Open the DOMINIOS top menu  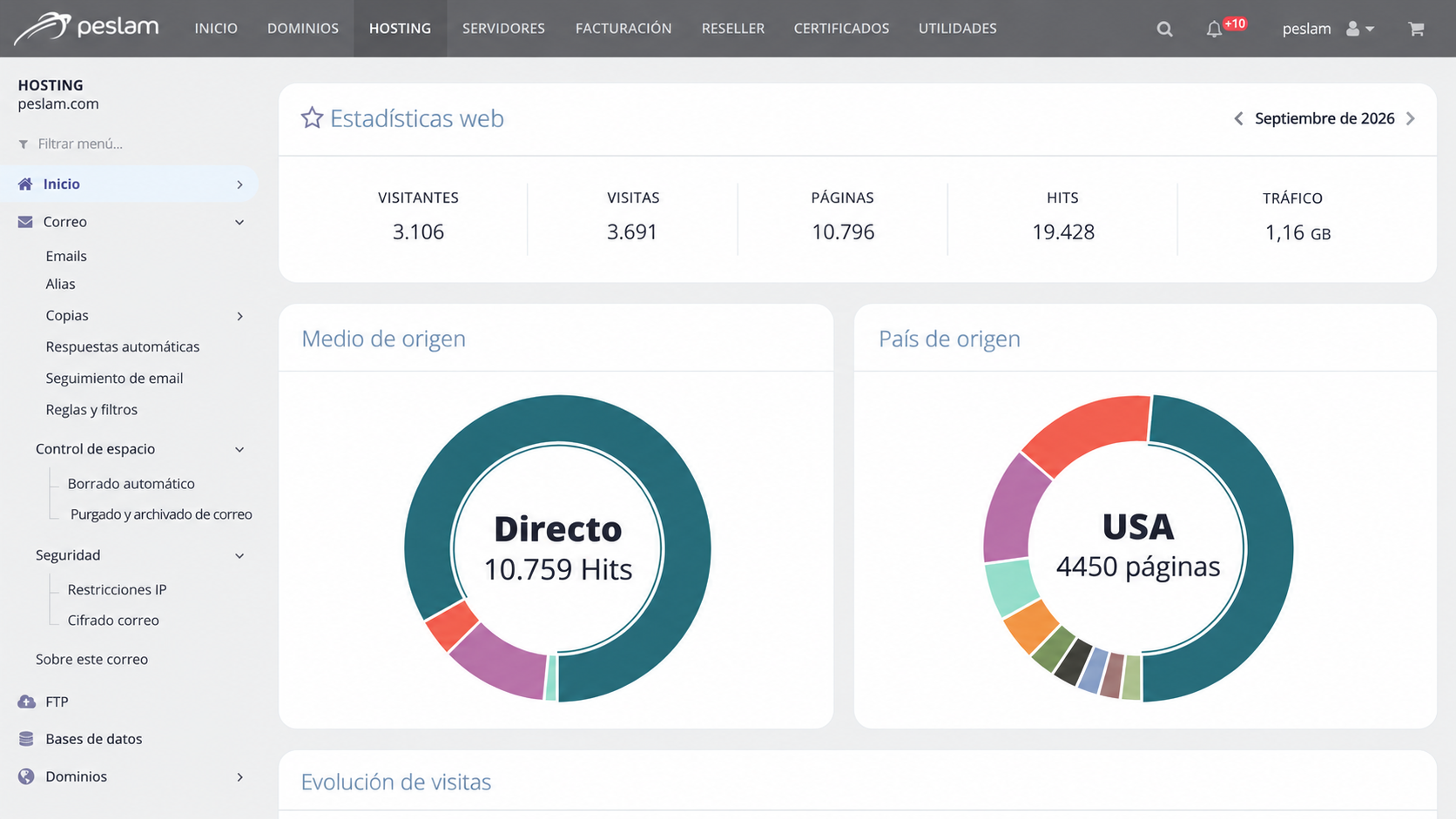pyautogui.click(x=303, y=29)
